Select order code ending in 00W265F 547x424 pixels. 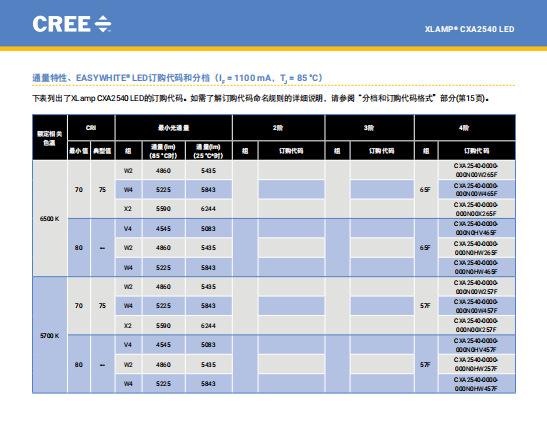[x=476, y=170]
